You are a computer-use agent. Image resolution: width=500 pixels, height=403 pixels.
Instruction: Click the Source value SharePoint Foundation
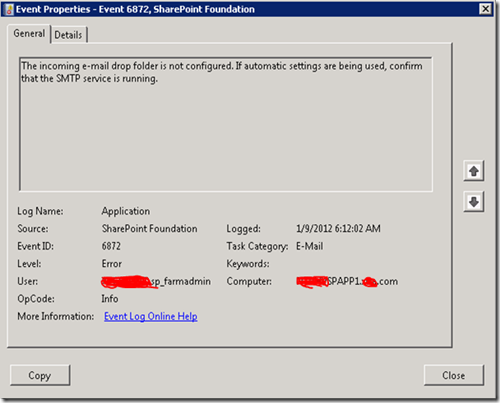pos(149,229)
